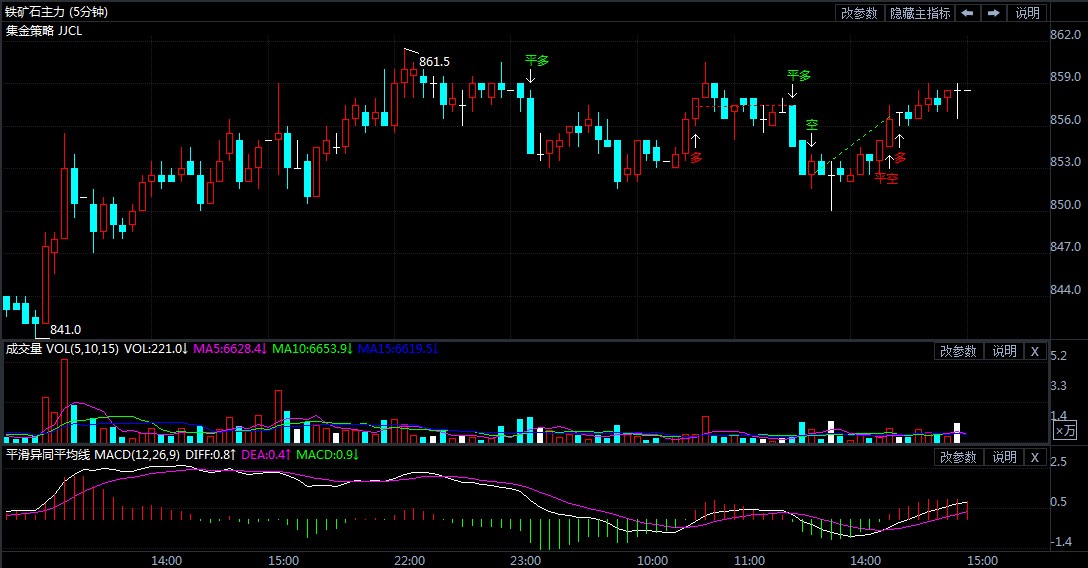The height and width of the screenshot is (568, 1088).
Task: Open 改参数 in the volume panel
Action: [957, 351]
